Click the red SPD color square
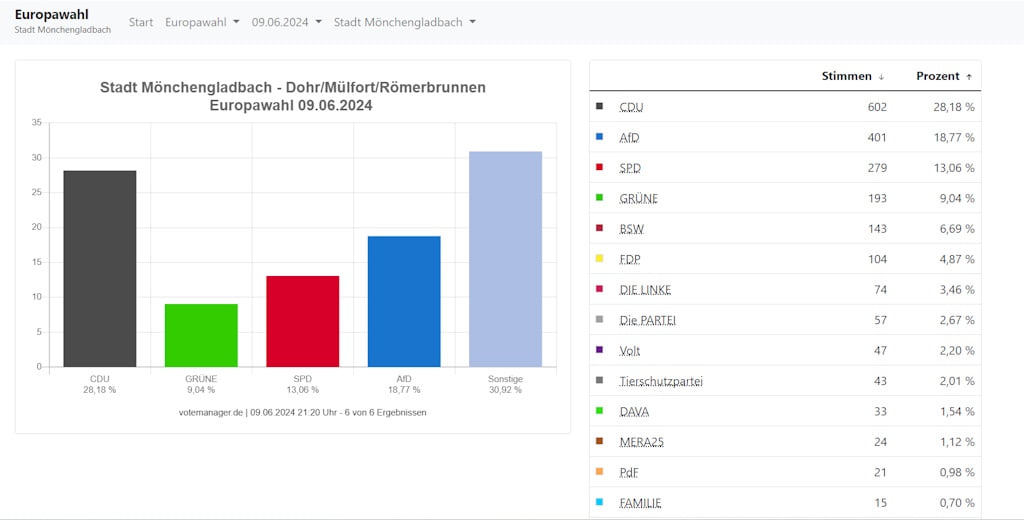This screenshot has height=520, width=1024. tap(600, 168)
